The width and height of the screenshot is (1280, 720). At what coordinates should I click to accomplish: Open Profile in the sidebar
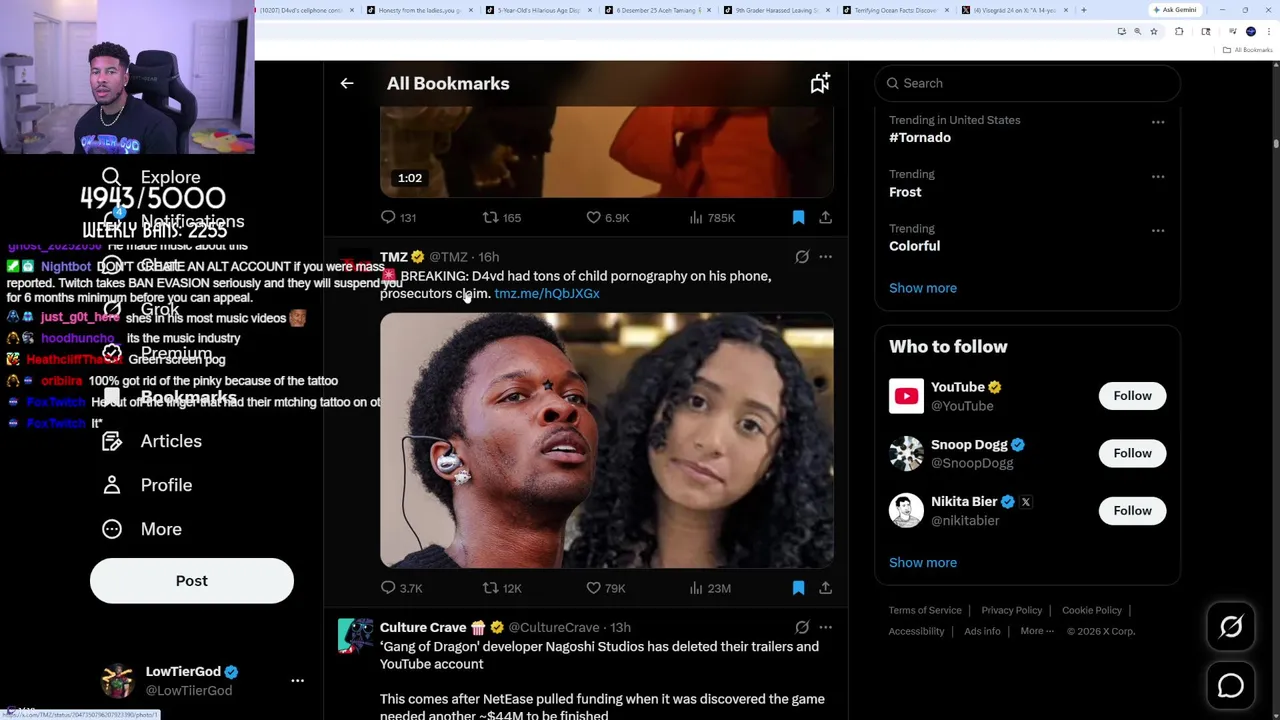(x=147, y=485)
